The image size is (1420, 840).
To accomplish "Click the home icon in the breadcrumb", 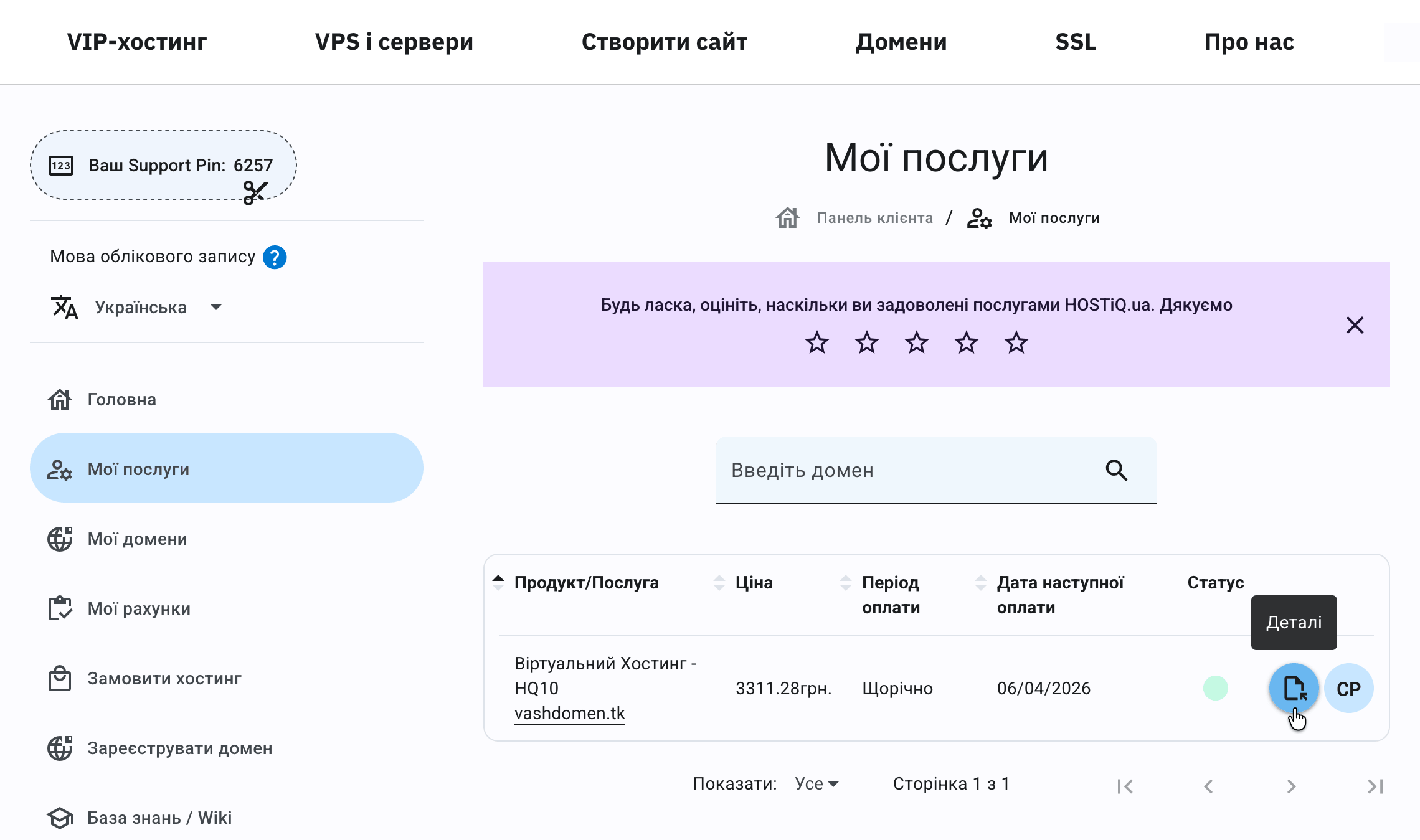I will pos(787,217).
